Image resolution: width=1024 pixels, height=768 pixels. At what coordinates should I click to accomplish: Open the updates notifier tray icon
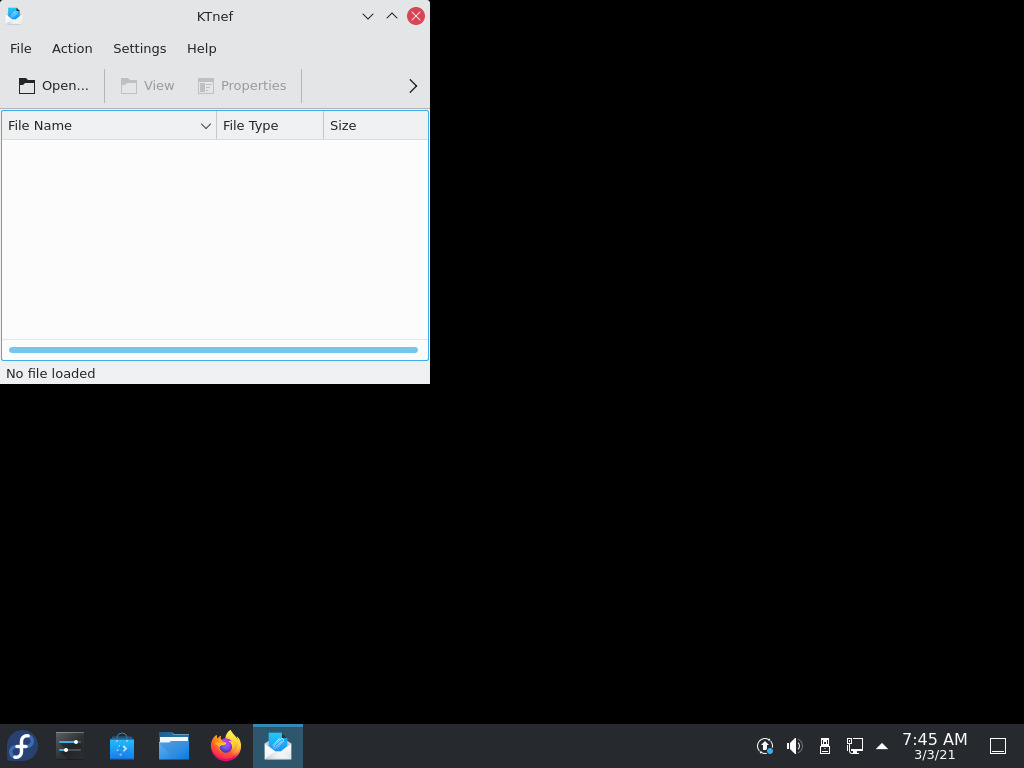(765, 746)
